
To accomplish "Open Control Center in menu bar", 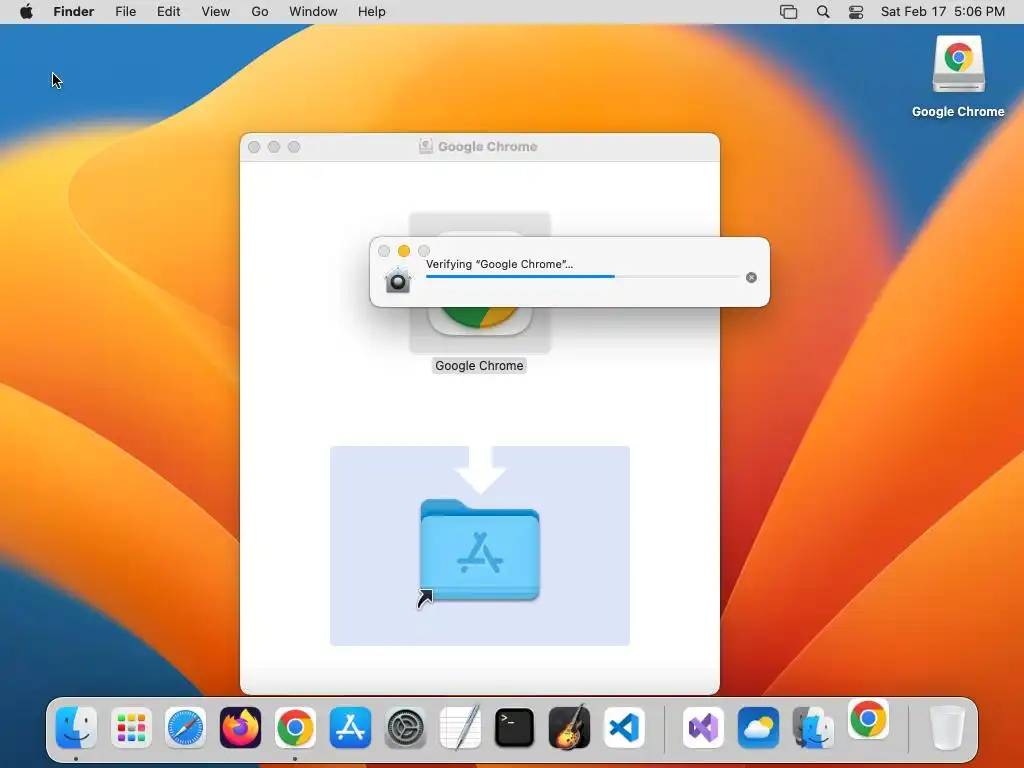I will (856, 12).
